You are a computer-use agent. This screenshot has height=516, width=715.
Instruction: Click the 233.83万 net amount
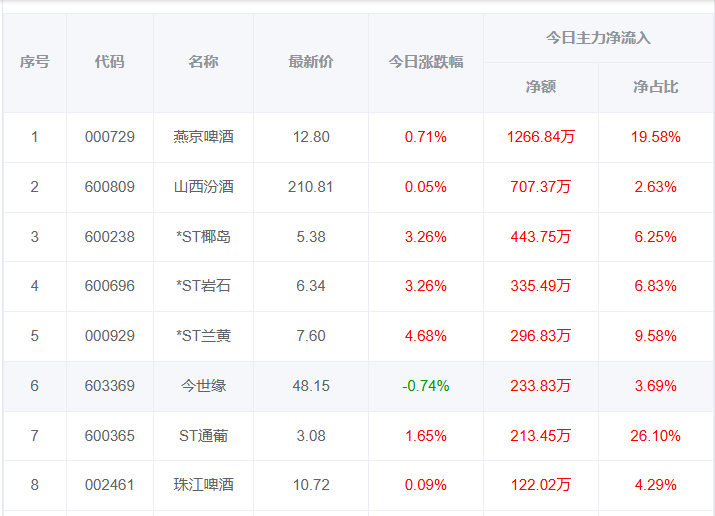pyautogui.click(x=541, y=386)
